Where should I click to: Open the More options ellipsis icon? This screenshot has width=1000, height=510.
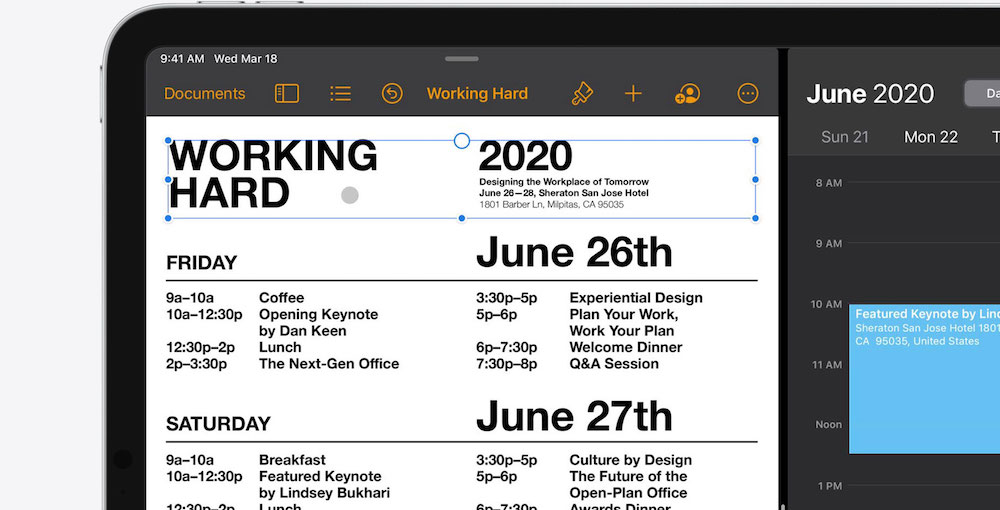748,94
